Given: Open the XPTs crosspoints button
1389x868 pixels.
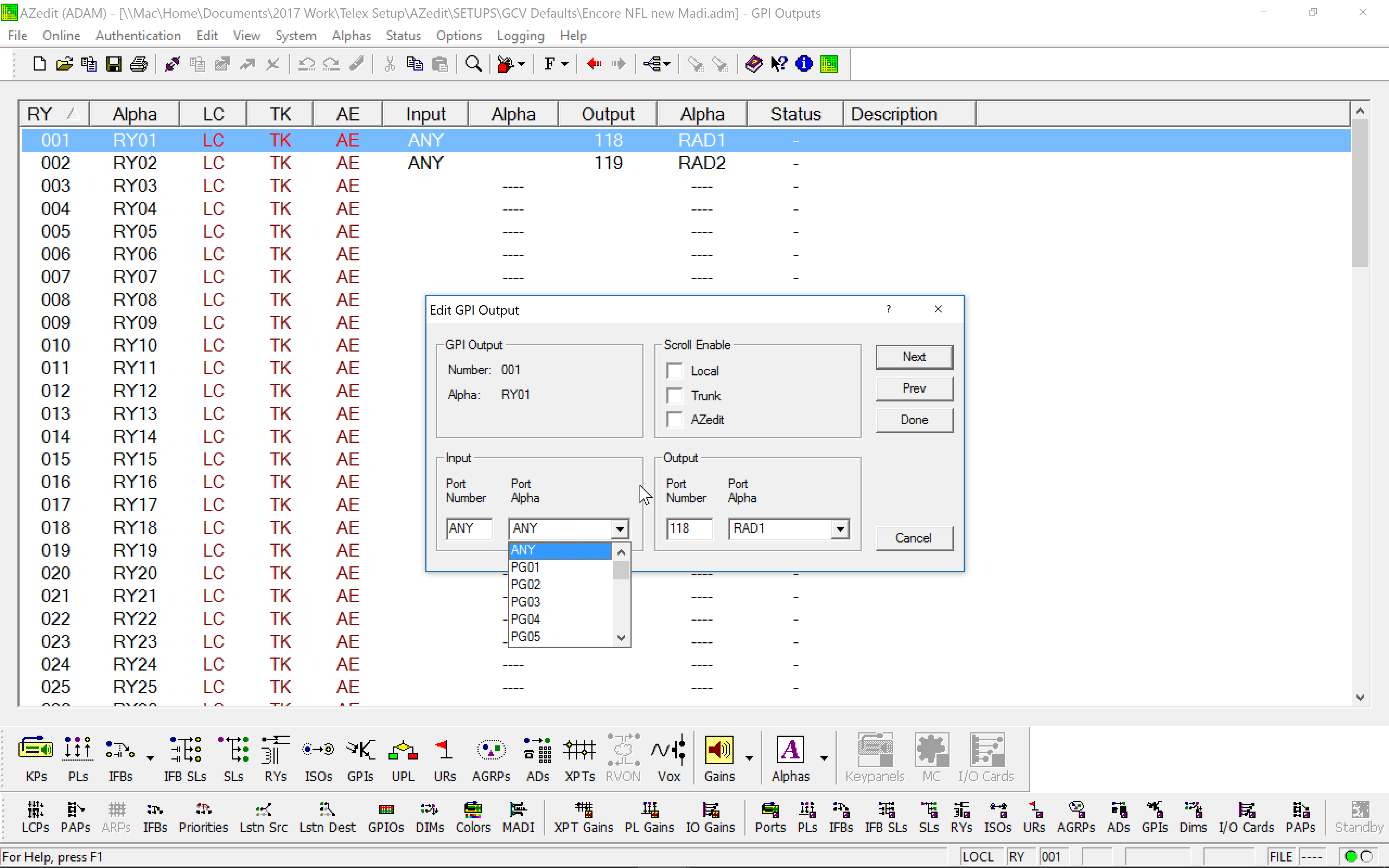Looking at the screenshot, I should click(580, 759).
